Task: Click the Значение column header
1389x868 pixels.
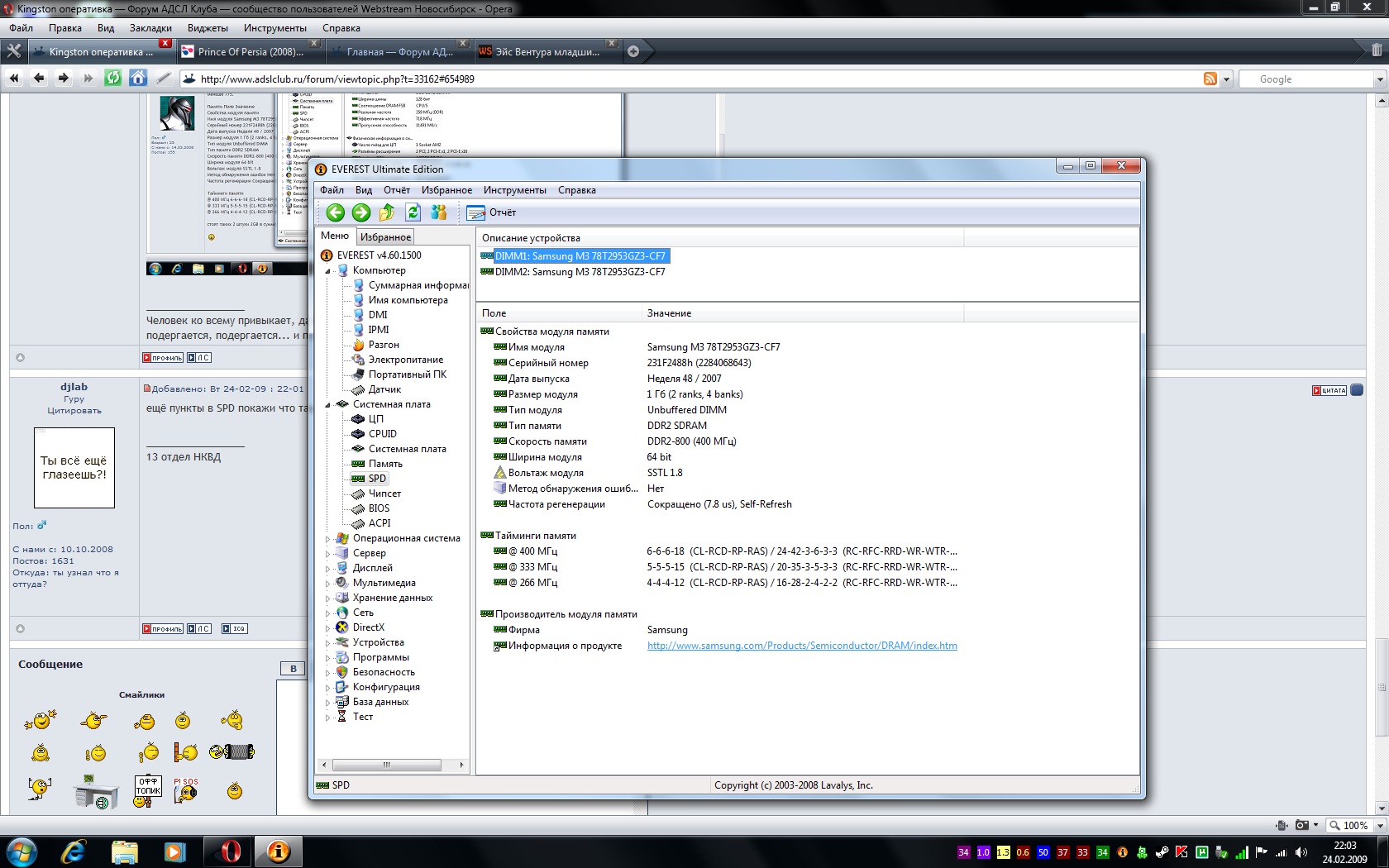Action: tap(802, 313)
